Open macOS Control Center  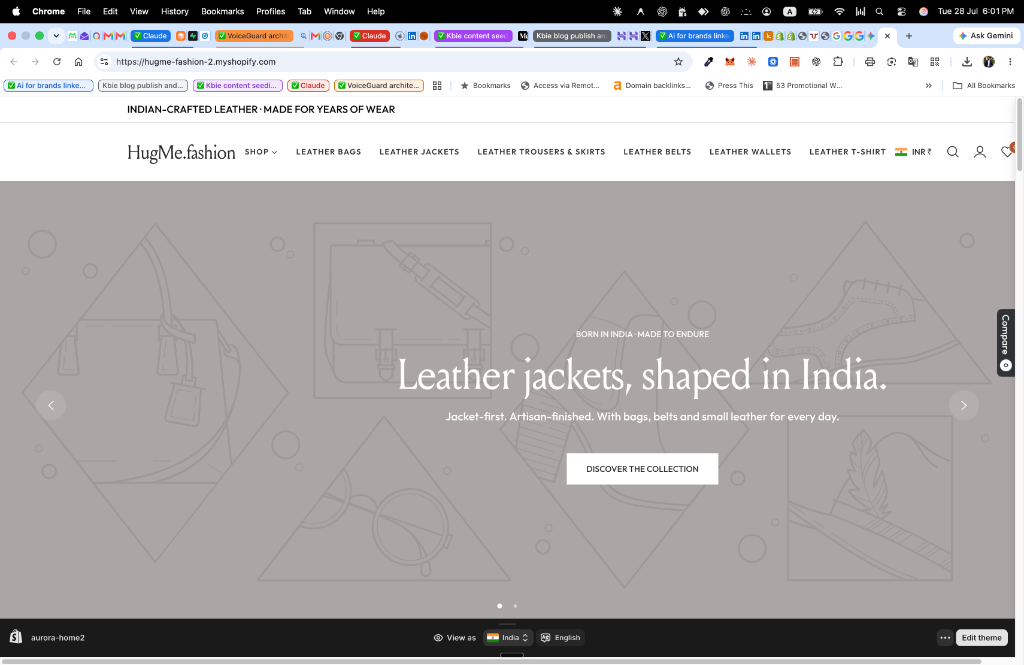901,11
